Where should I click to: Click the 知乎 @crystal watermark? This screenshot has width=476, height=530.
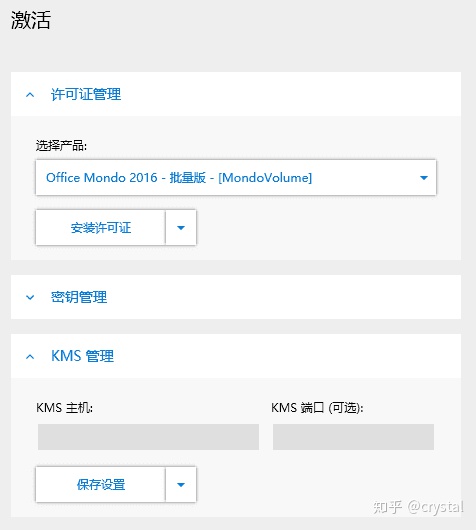click(x=418, y=507)
